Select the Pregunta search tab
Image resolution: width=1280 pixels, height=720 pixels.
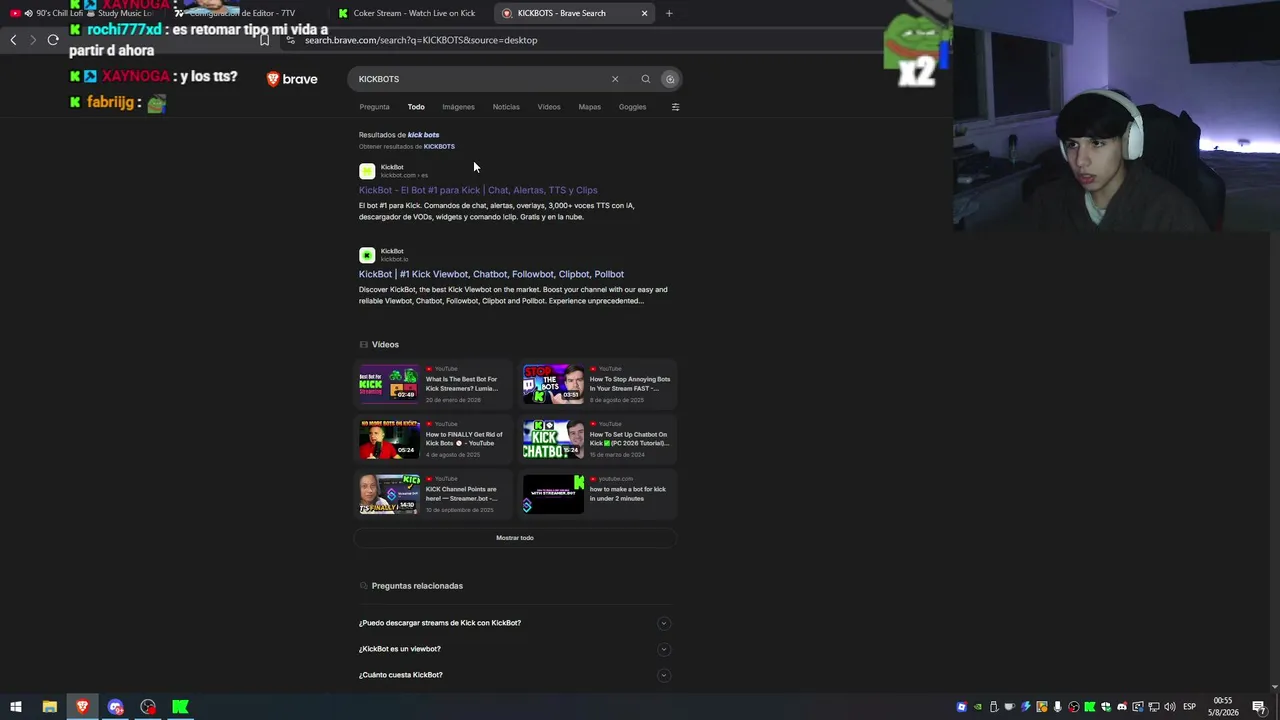tap(374, 107)
